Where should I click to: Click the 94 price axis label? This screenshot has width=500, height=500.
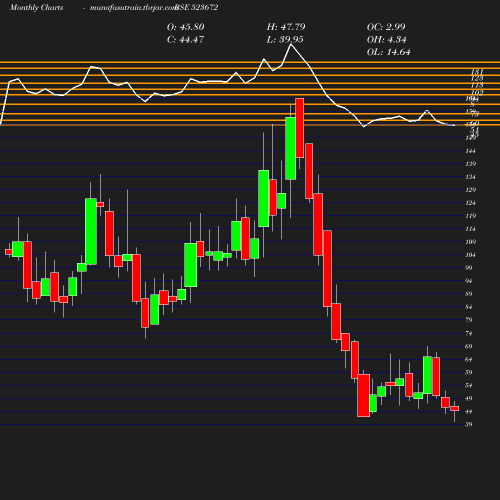coord(469,281)
